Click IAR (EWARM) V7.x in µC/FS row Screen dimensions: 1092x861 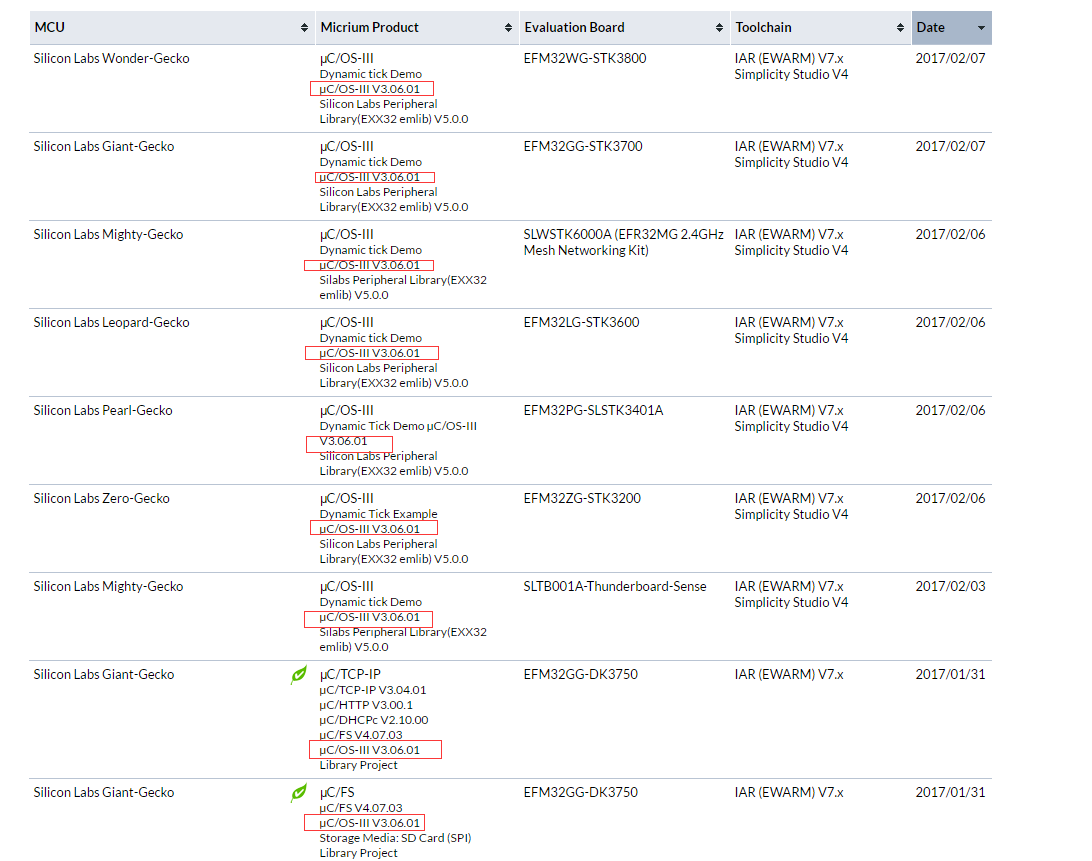(789, 793)
